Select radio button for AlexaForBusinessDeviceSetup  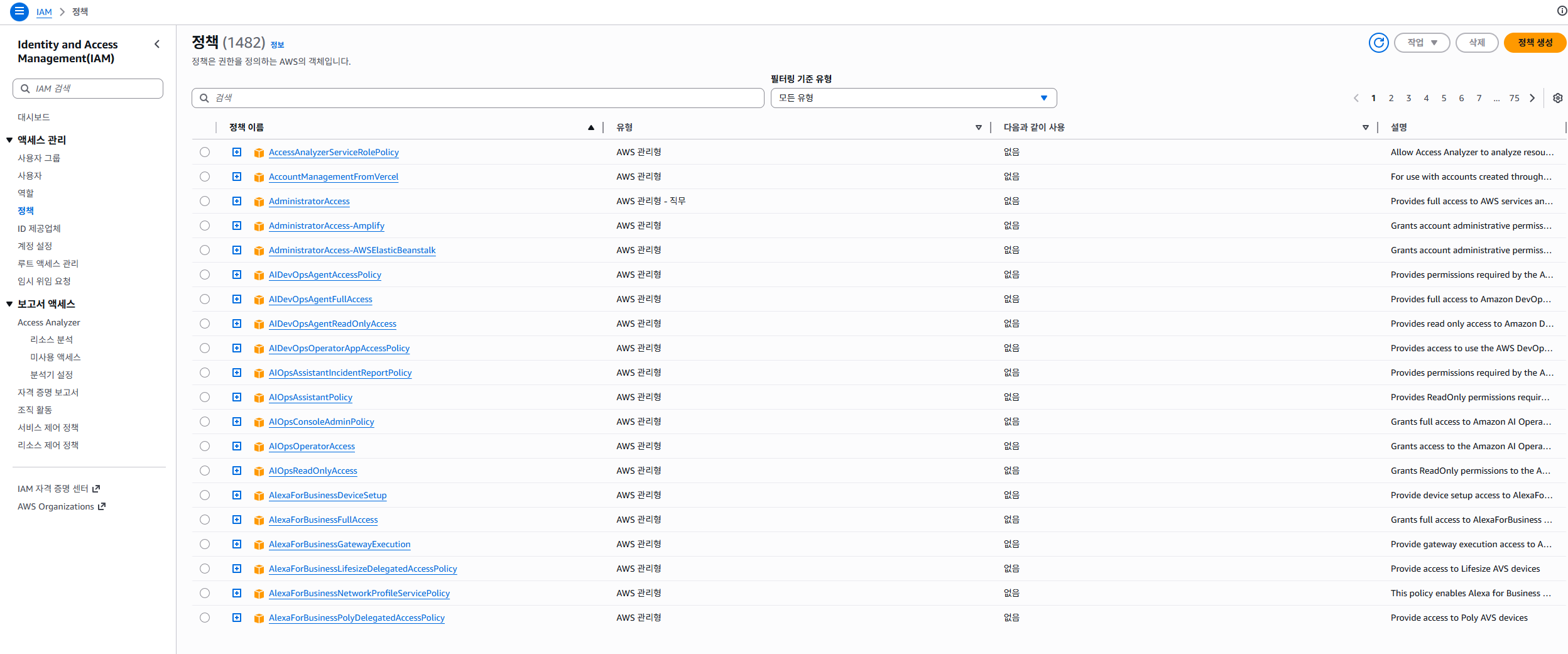[205, 495]
